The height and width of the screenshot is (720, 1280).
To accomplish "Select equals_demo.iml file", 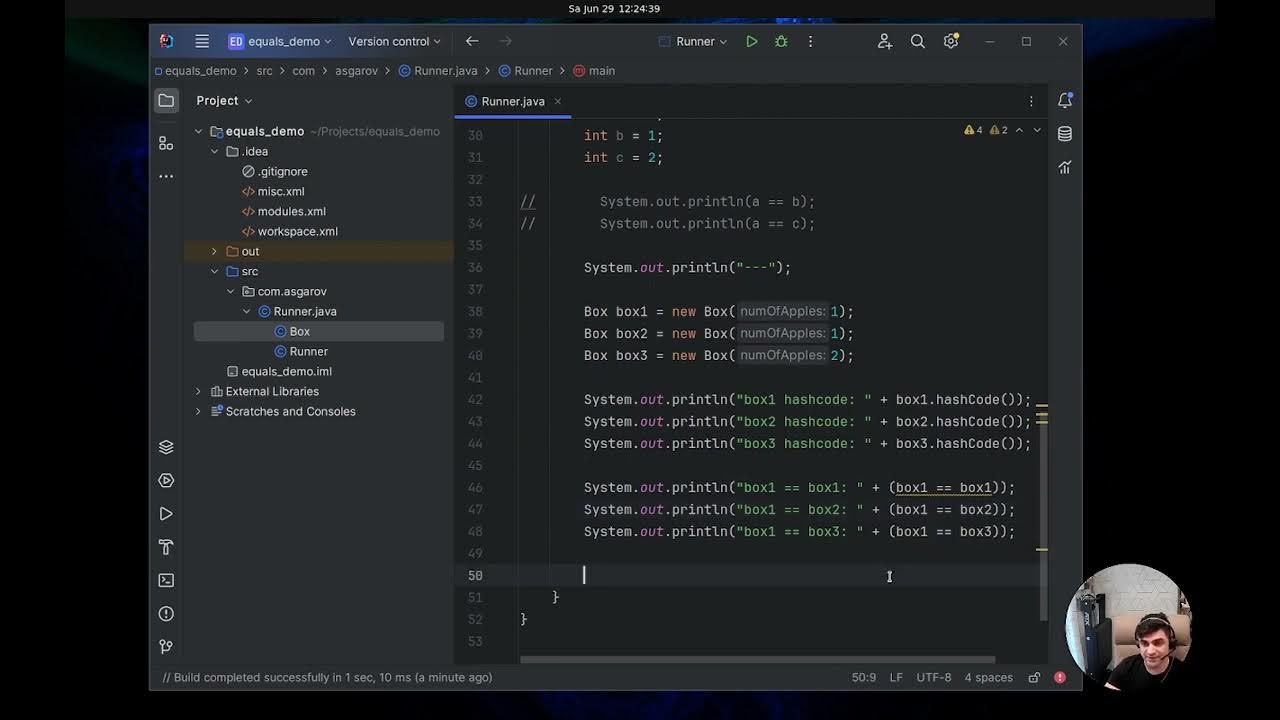I will 279,371.
